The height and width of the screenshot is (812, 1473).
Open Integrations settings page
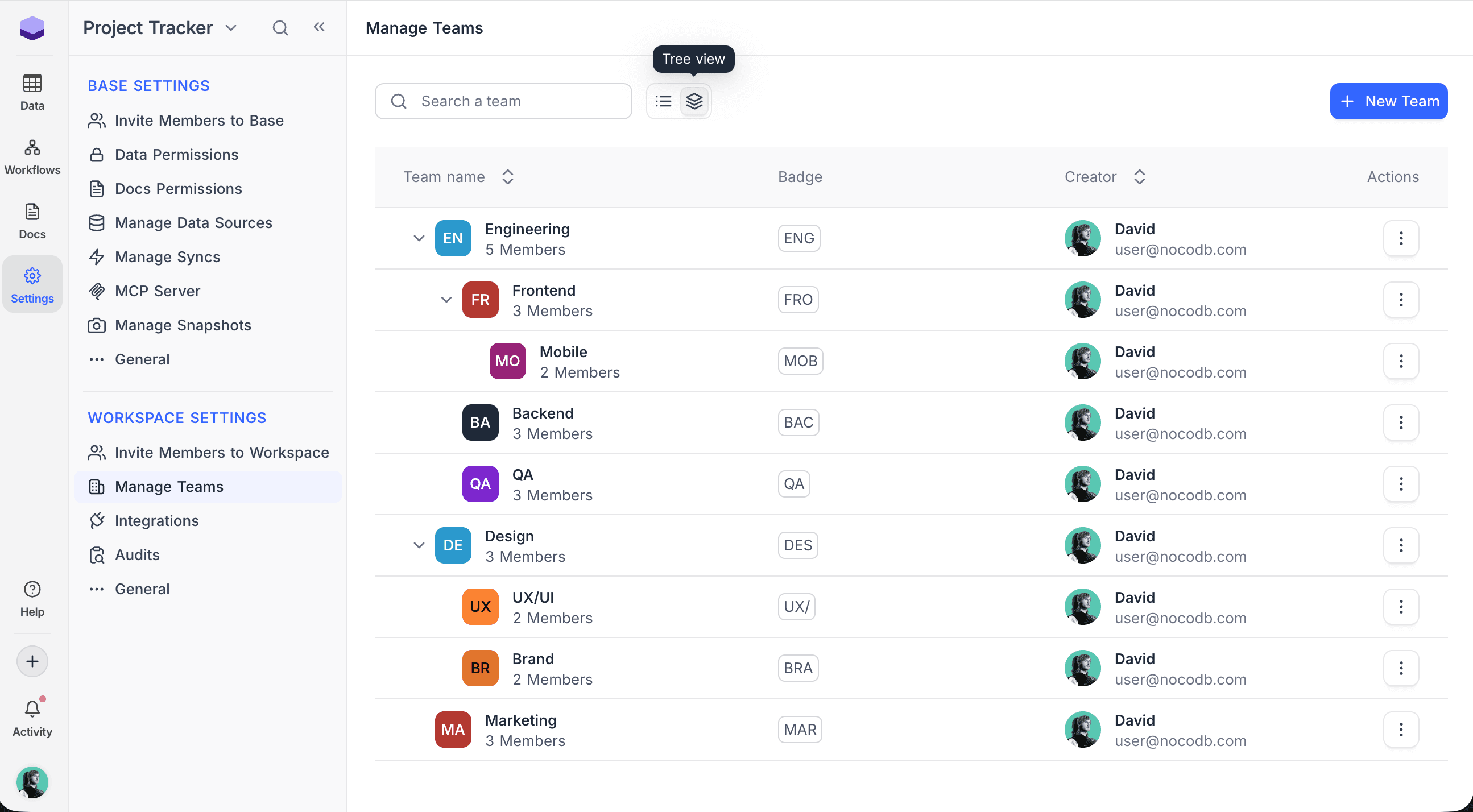point(156,520)
